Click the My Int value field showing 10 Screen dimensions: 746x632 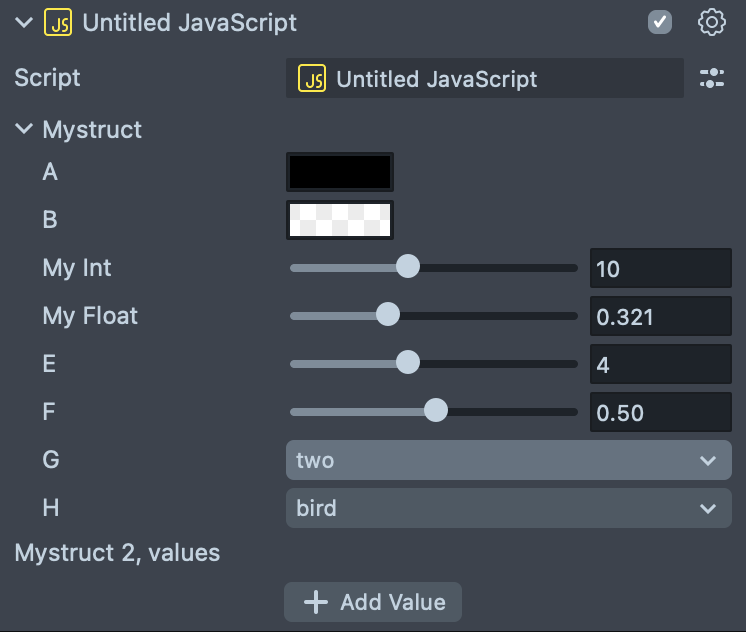(x=660, y=268)
